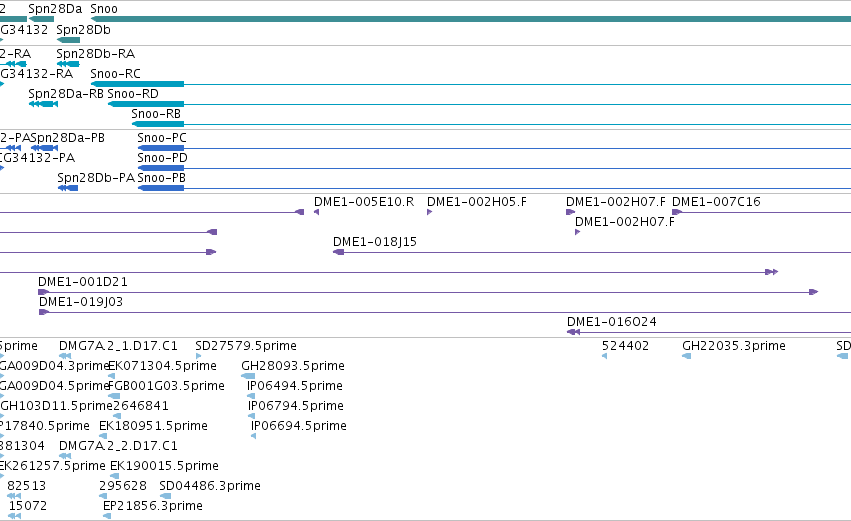Viewport: 851px width, 521px height.
Task: Click the SD27579.5prime EST label
Action: [x=246, y=346]
